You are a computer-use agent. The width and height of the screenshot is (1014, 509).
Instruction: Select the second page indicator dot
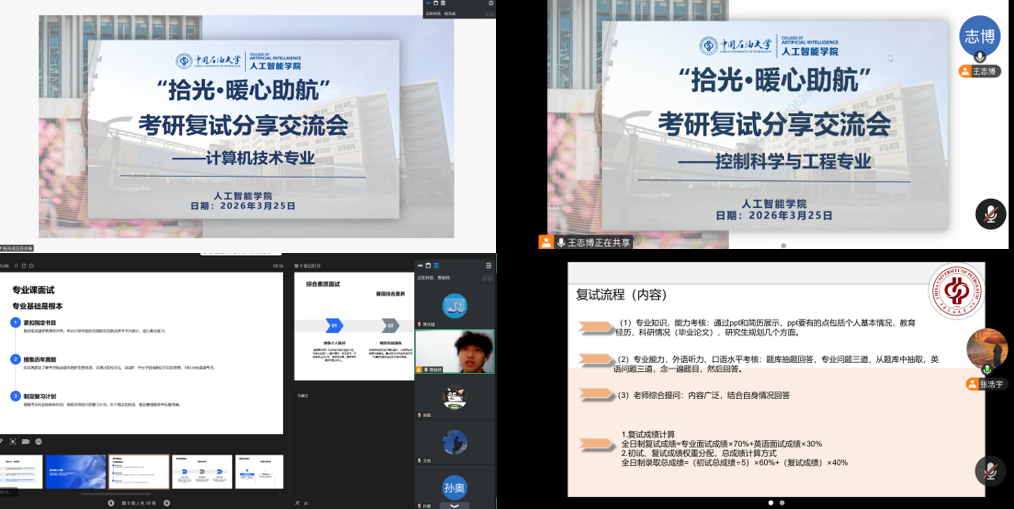[x=781, y=502]
